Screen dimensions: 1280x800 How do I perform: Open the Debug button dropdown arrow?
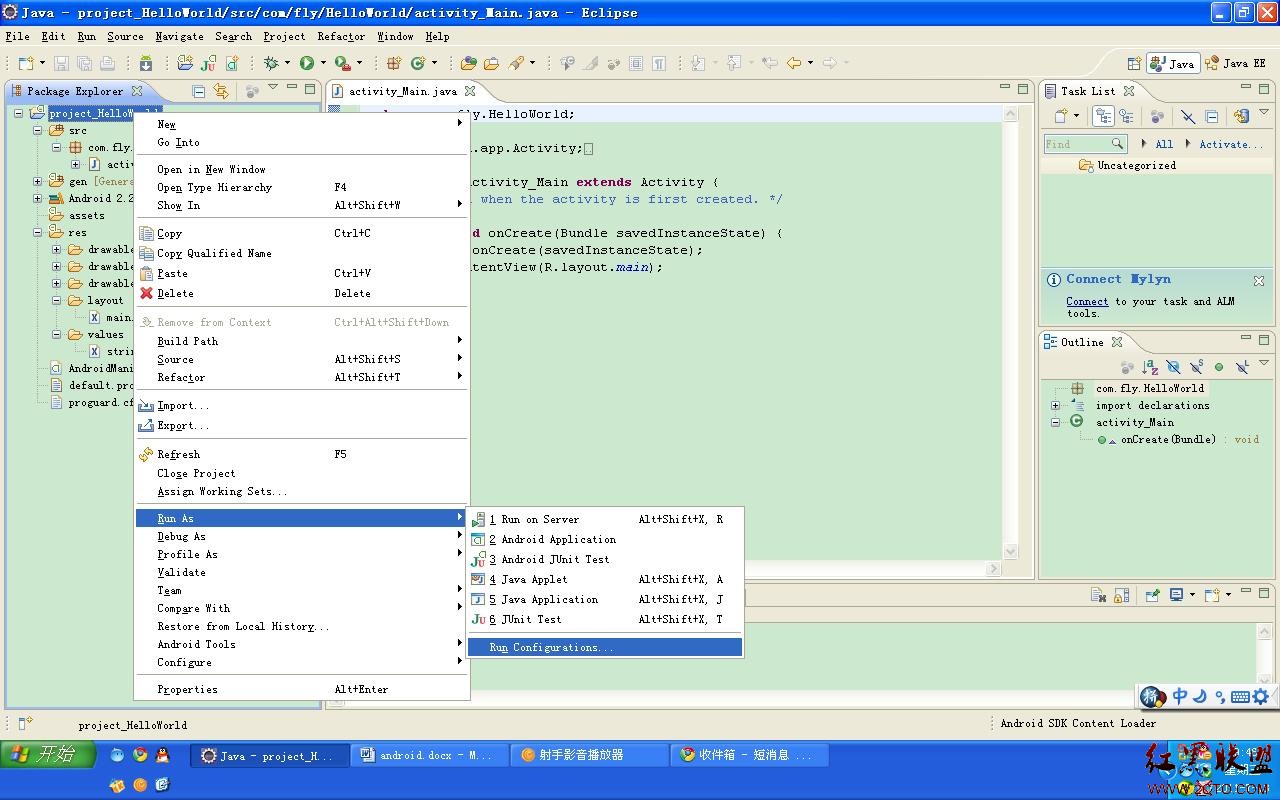[x=287, y=63]
